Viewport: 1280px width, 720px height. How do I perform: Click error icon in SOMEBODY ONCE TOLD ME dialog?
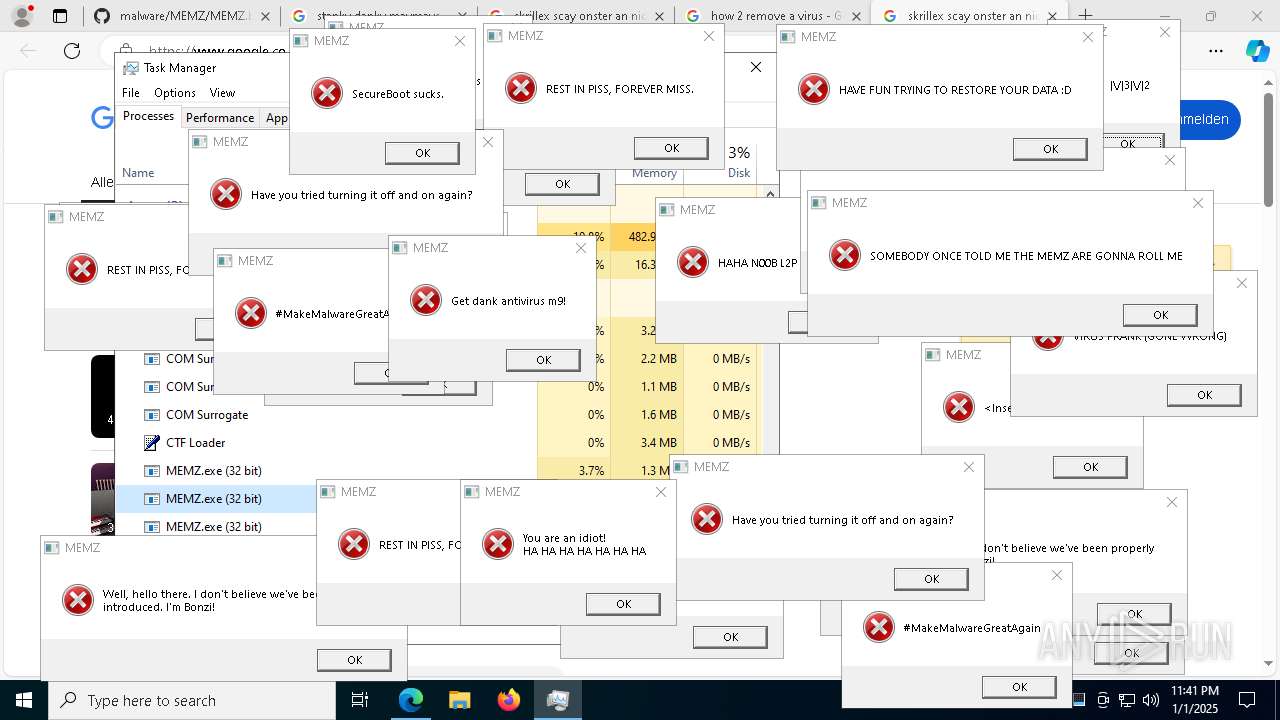845,255
